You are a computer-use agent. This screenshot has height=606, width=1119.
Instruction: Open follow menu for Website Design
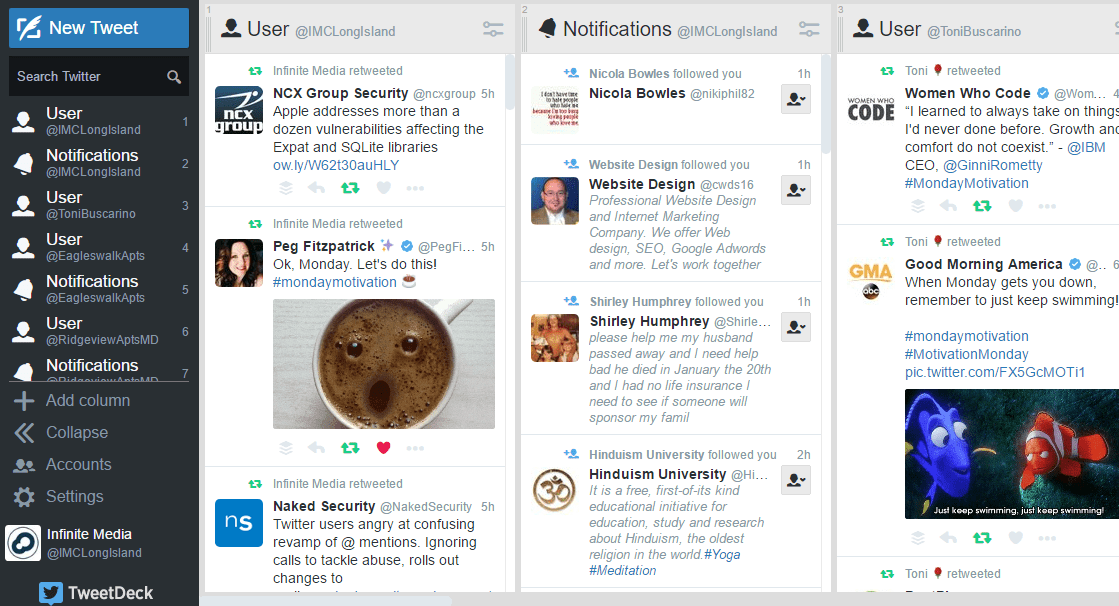(x=796, y=191)
